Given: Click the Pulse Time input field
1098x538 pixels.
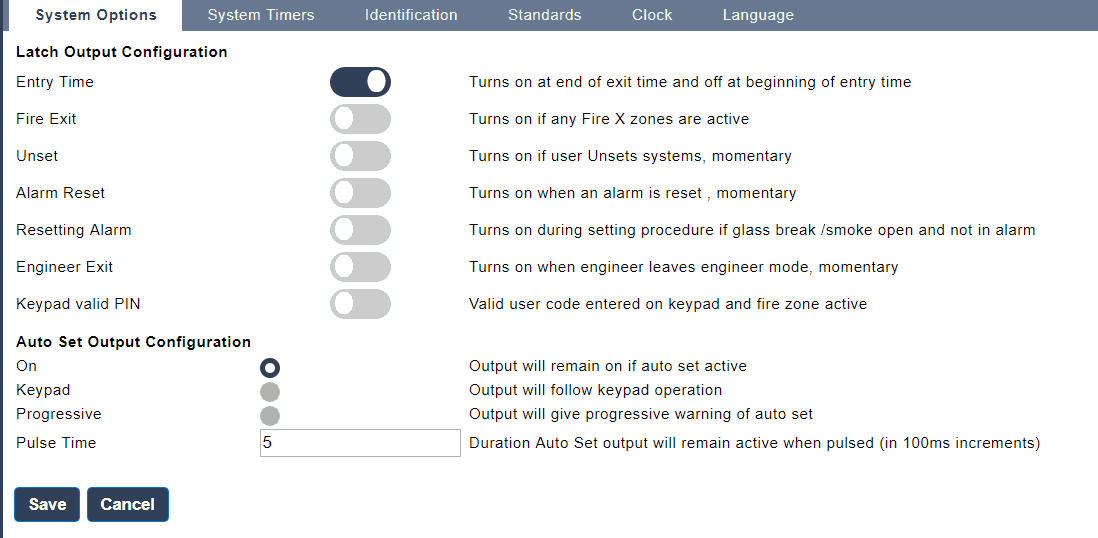Looking at the screenshot, I should coord(360,443).
